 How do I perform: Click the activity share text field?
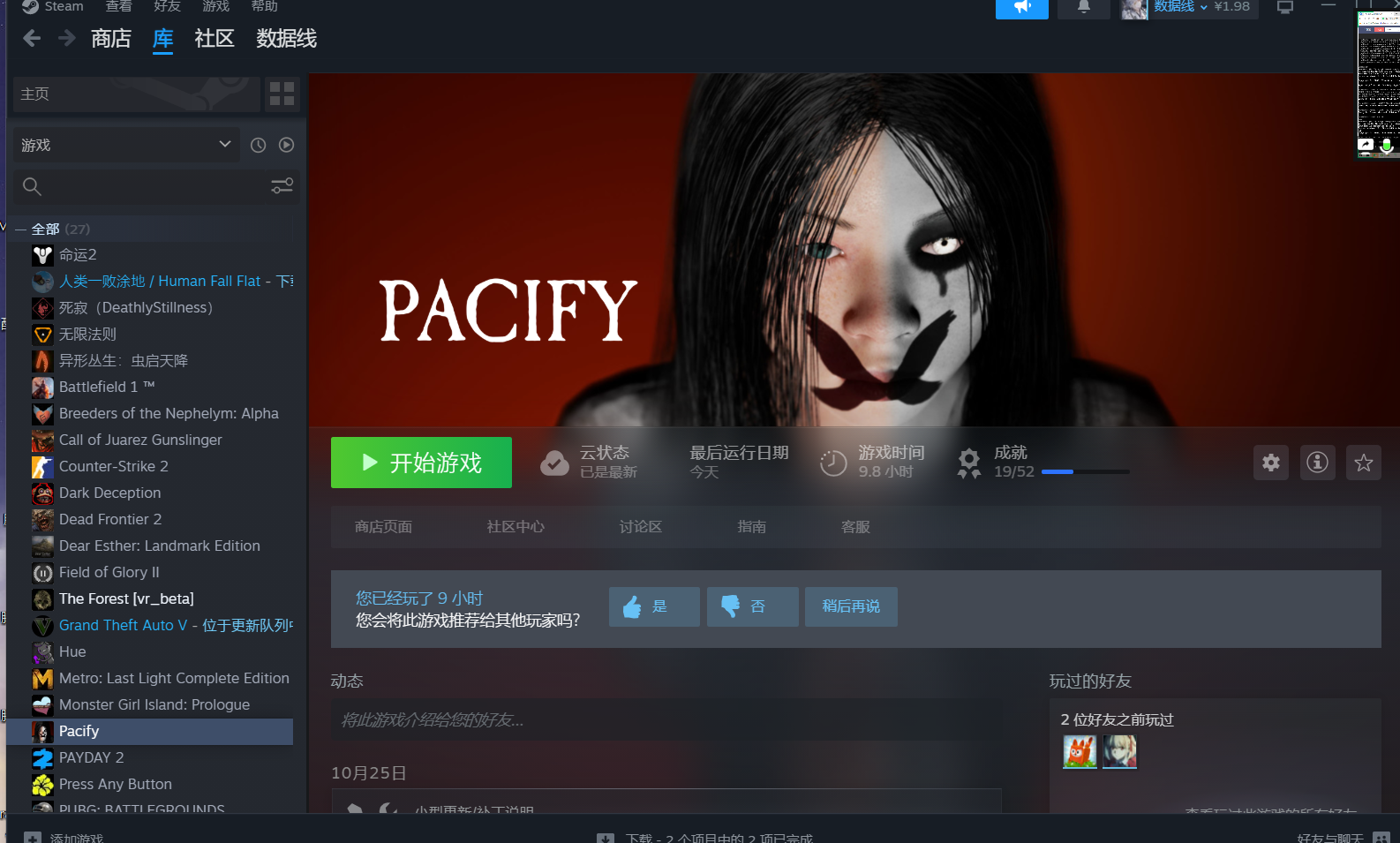click(x=666, y=720)
